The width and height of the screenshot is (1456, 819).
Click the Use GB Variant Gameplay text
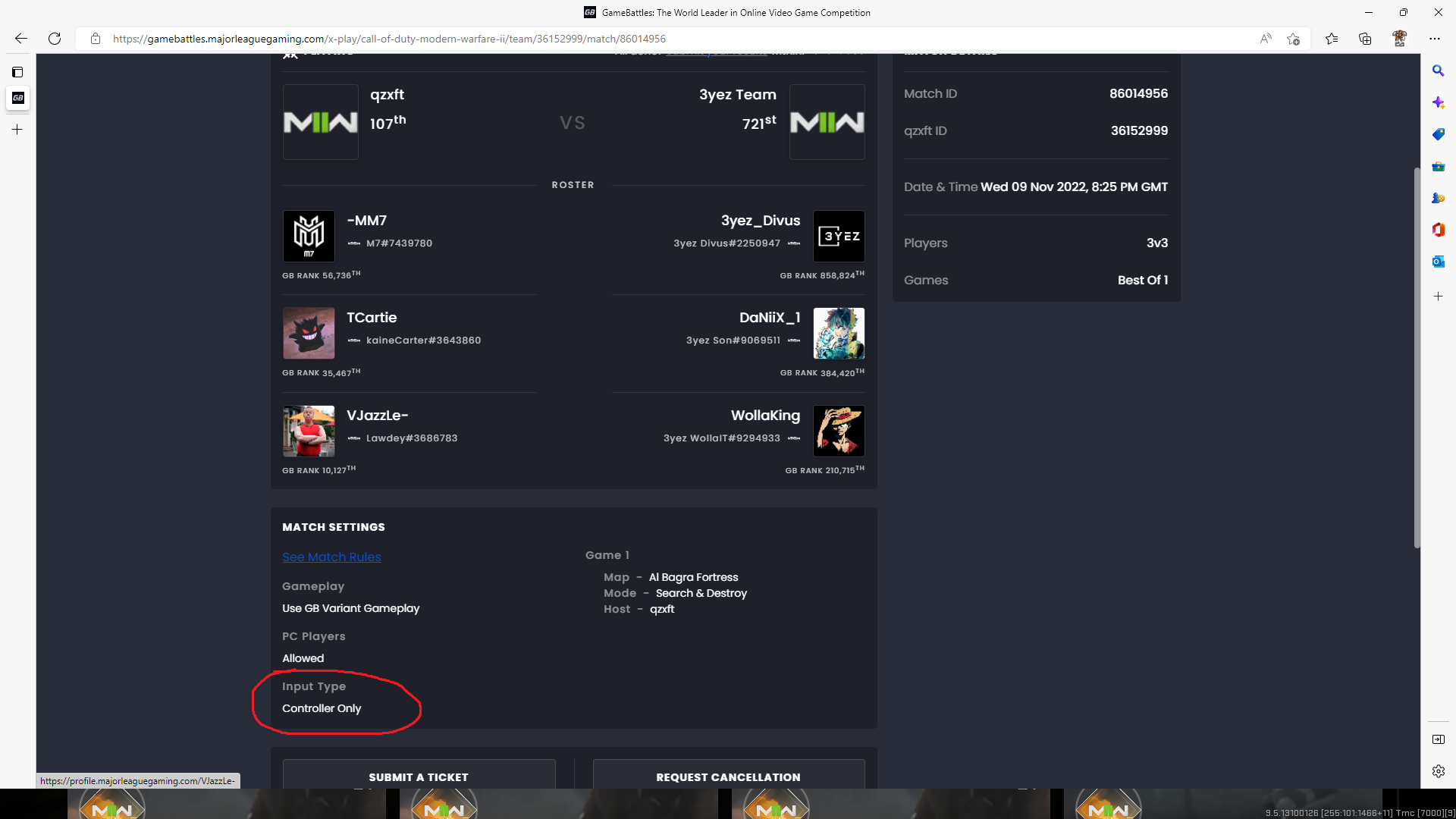pyautogui.click(x=350, y=608)
